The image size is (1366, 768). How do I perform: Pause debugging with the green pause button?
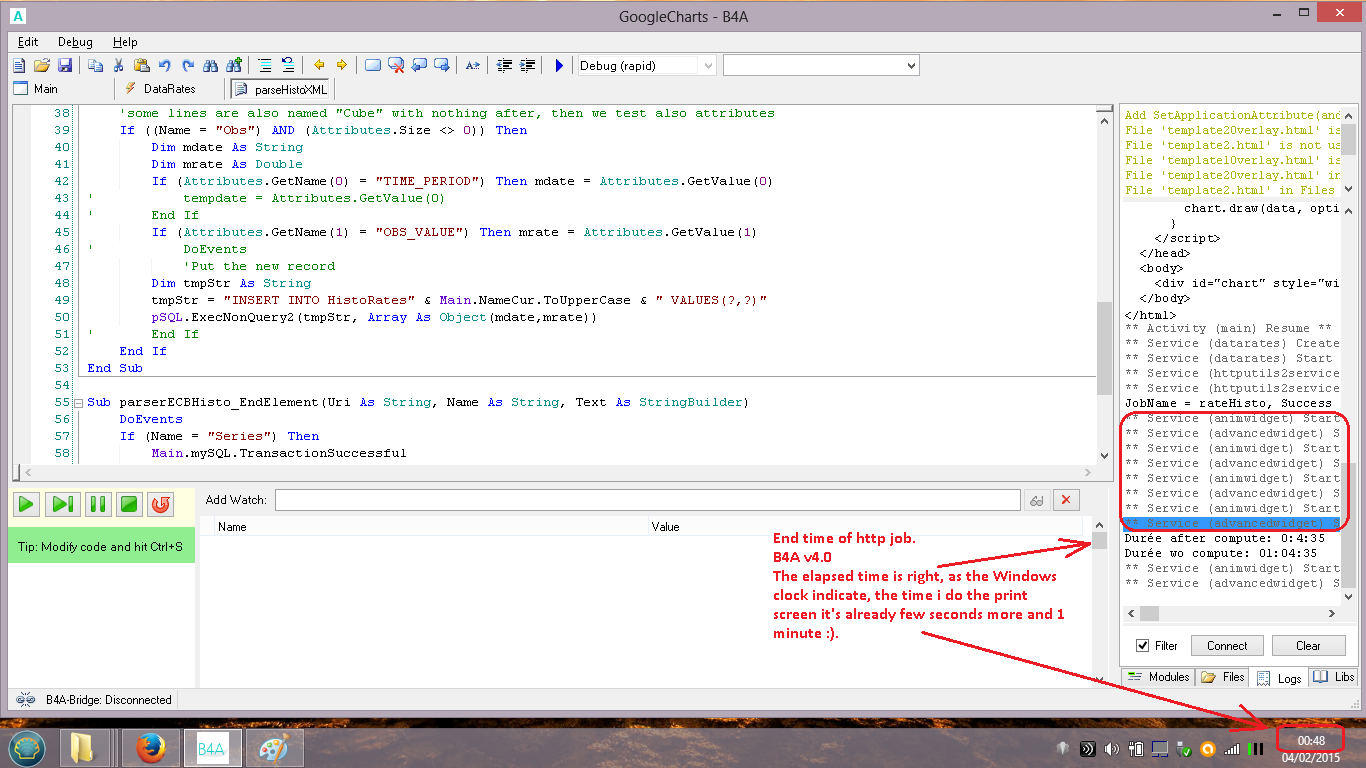pos(97,504)
